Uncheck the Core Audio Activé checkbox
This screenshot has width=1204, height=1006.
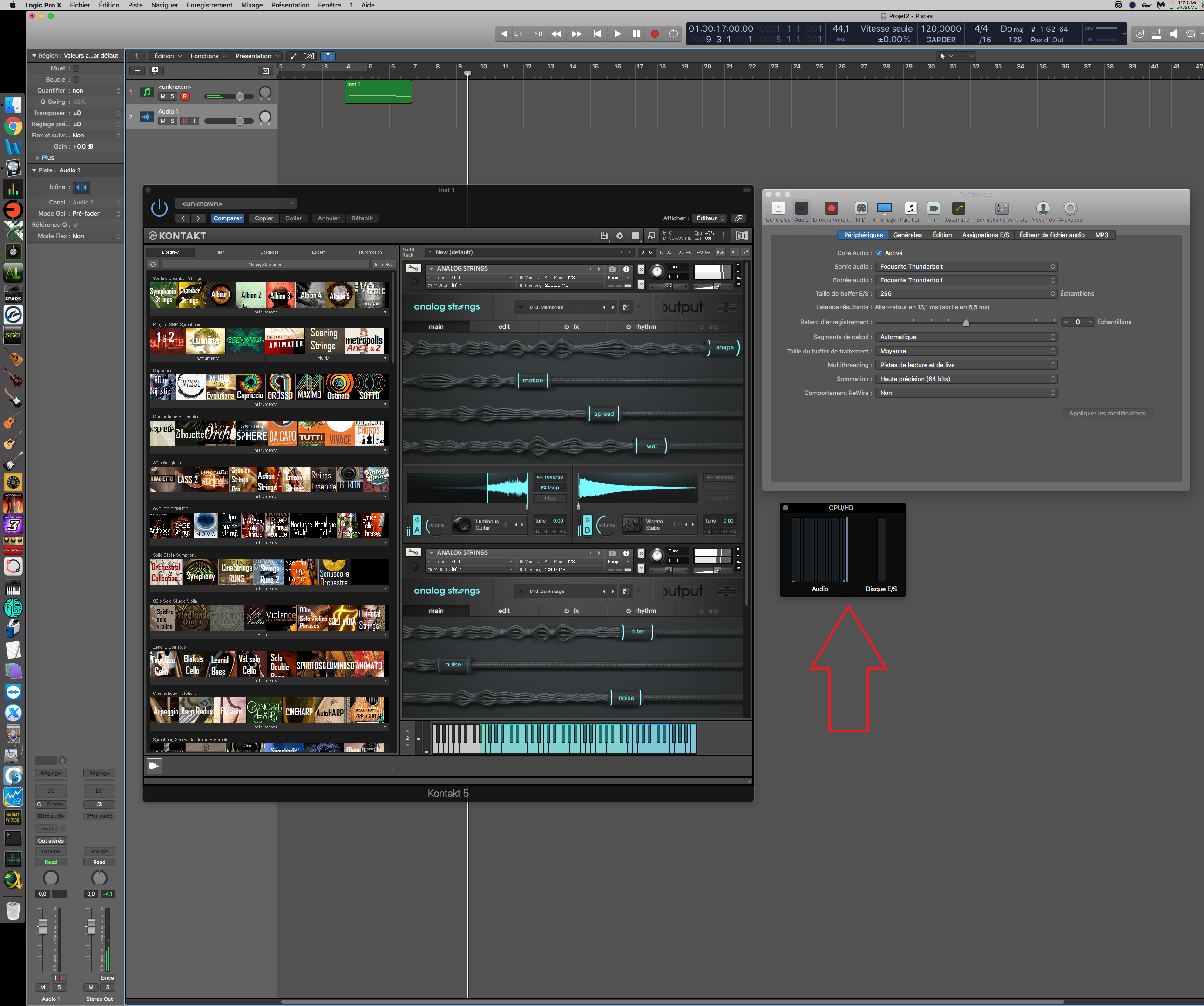pos(879,252)
